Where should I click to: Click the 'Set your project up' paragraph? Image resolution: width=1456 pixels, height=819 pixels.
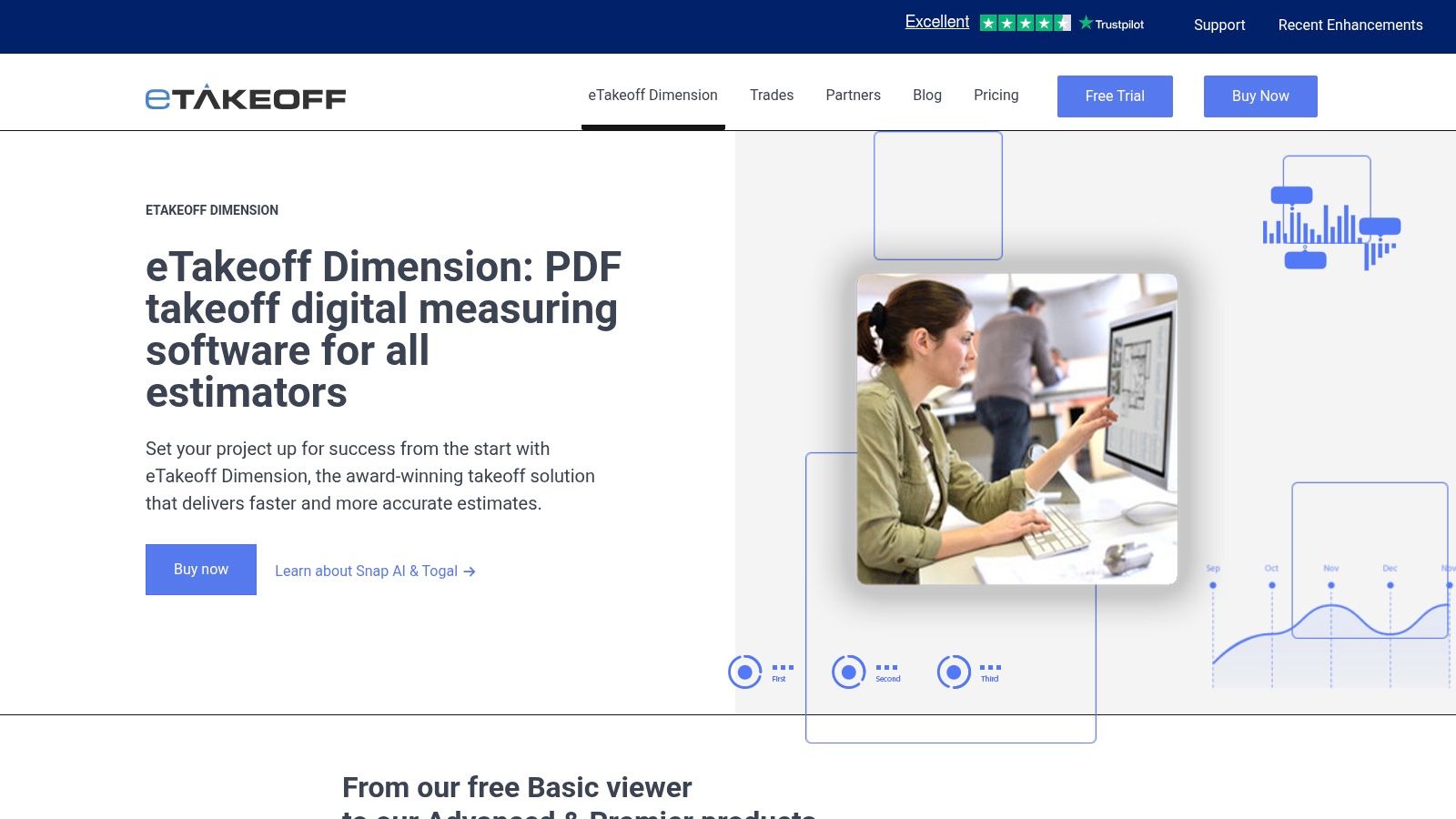tap(370, 476)
